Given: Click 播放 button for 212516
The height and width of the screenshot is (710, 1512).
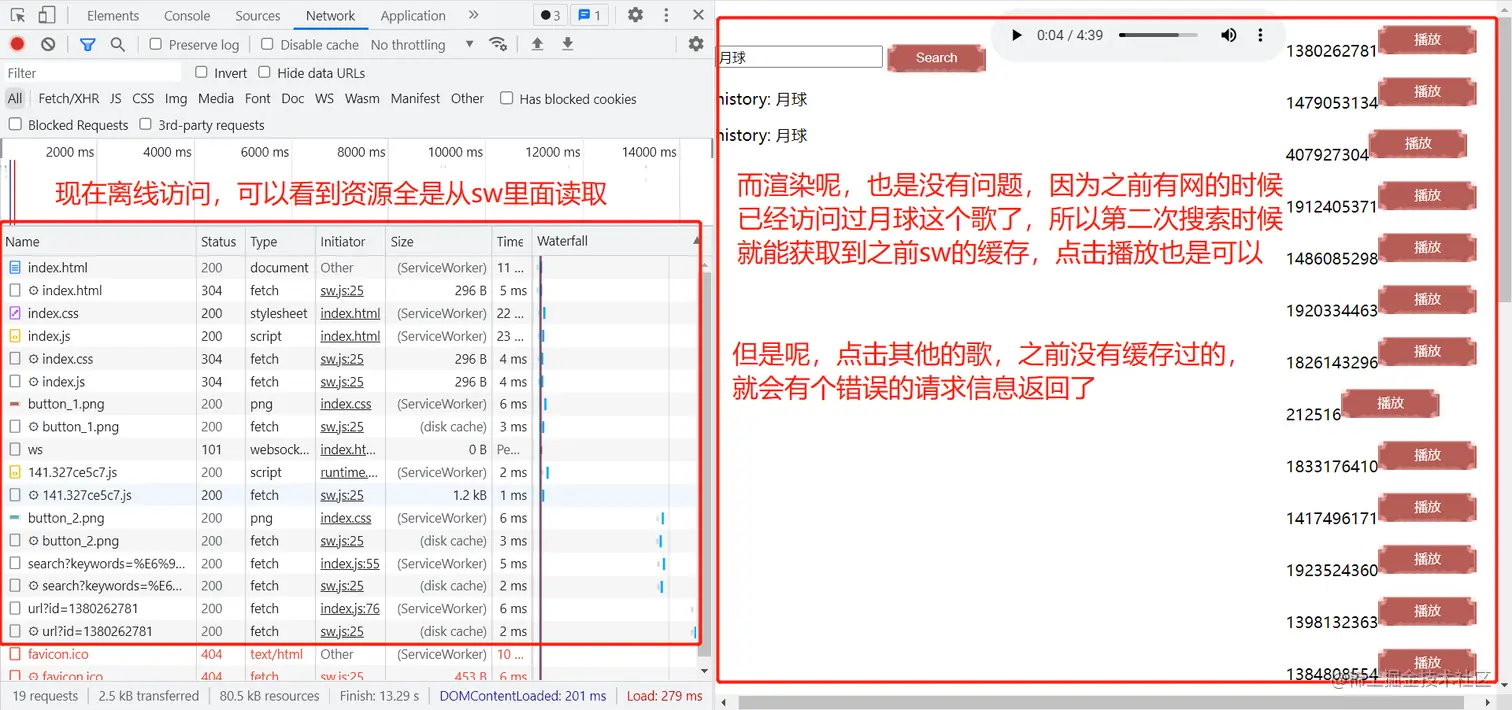Looking at the screenshot, I should pos(1390,404).
